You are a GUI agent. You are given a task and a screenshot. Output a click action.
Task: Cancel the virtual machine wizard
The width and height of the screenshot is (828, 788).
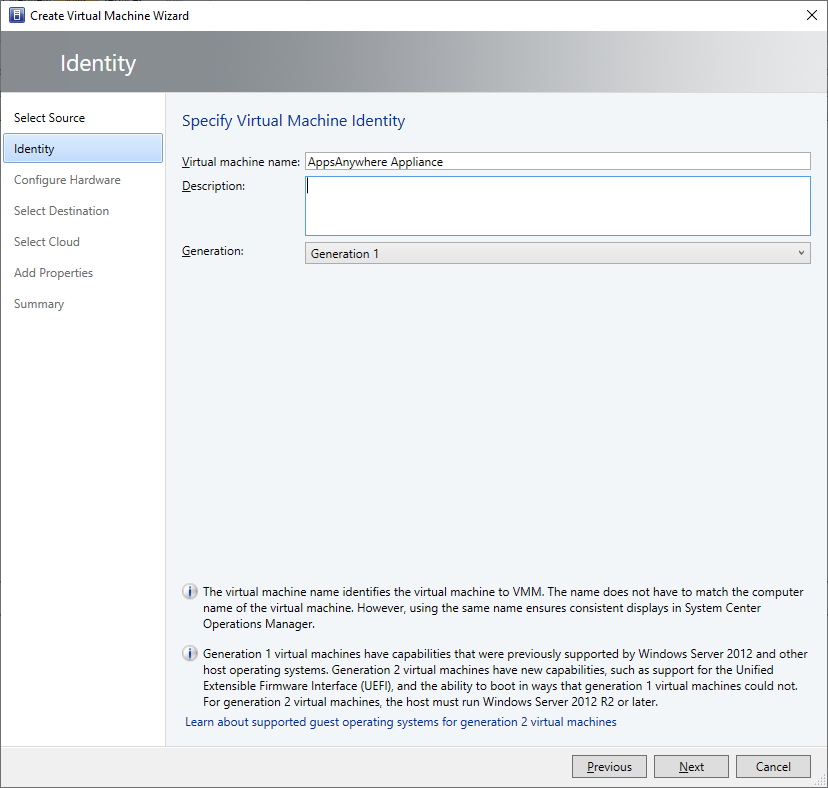click(x=773, y=767)
